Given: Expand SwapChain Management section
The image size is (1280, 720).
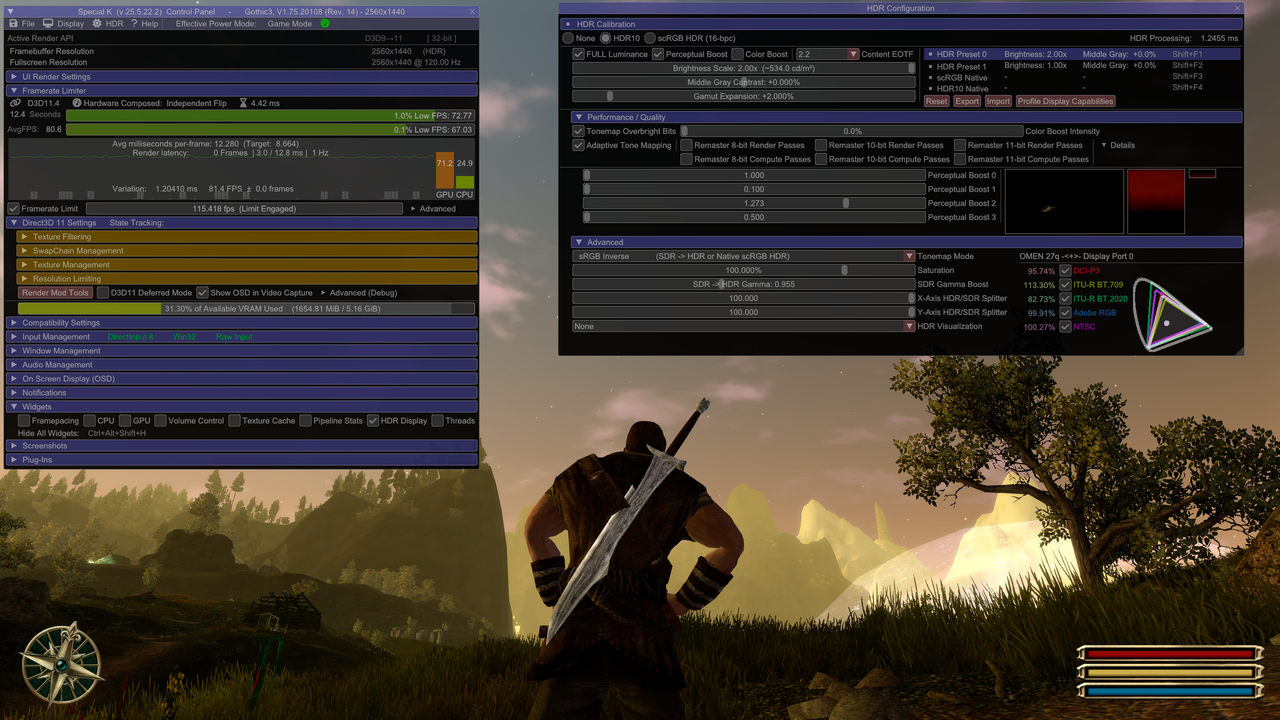Looking at the screenshot, I should coord(247,251).
